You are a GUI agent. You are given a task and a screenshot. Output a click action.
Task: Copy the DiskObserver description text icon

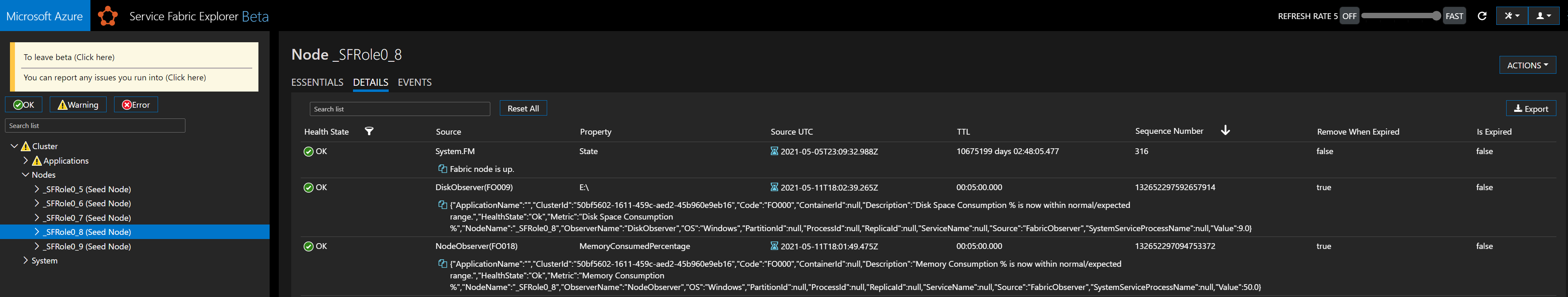443,205
